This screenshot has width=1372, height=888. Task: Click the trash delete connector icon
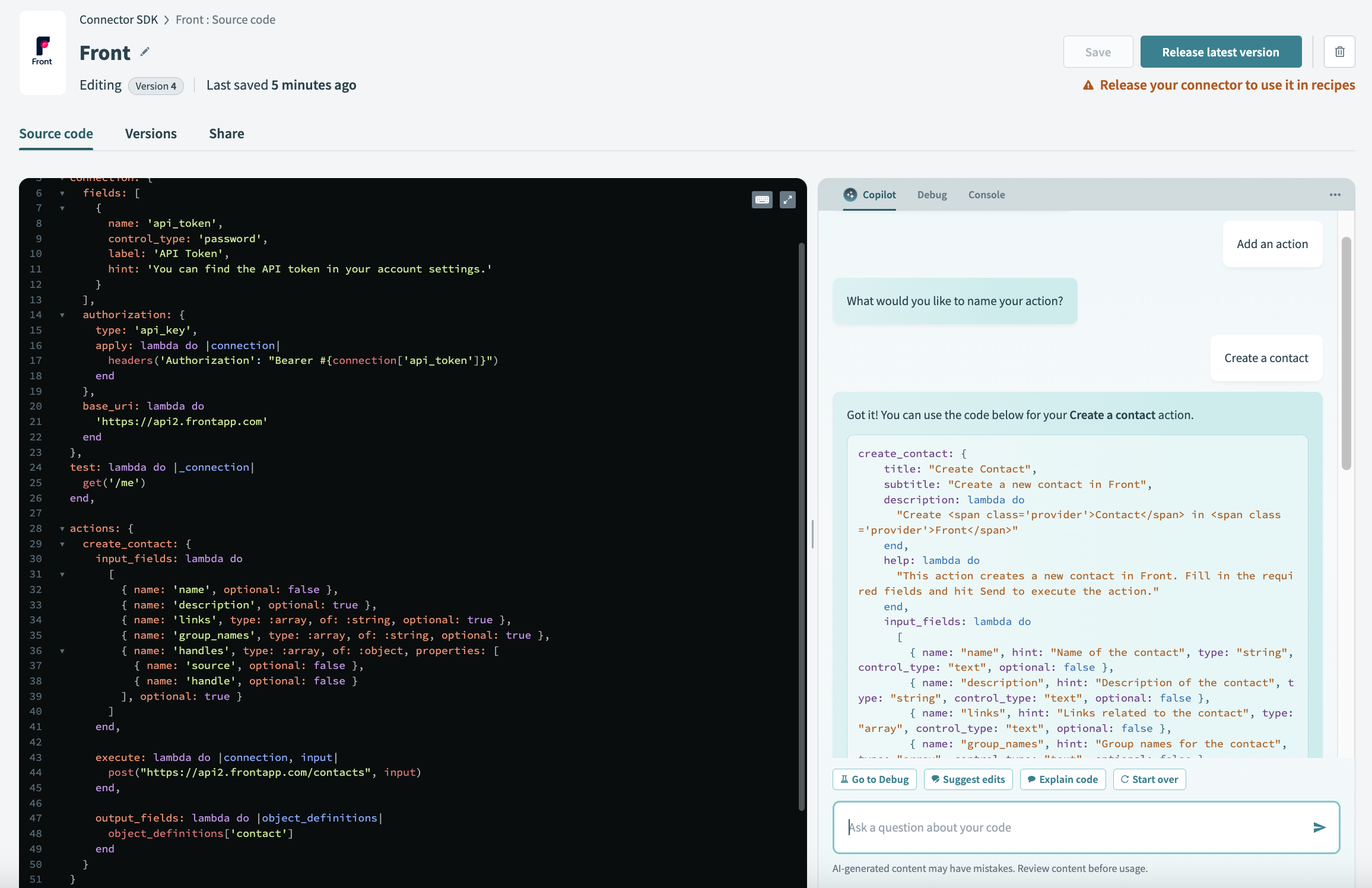tap(1339, 52)
